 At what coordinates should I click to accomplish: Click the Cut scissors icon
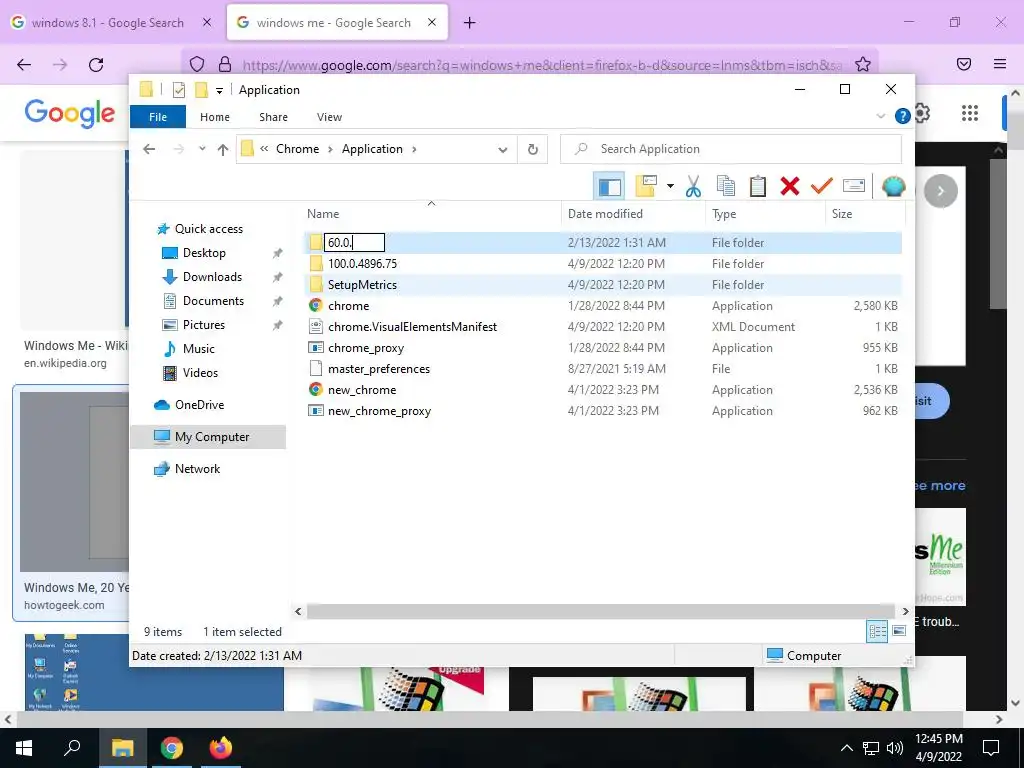pos(693,187)
